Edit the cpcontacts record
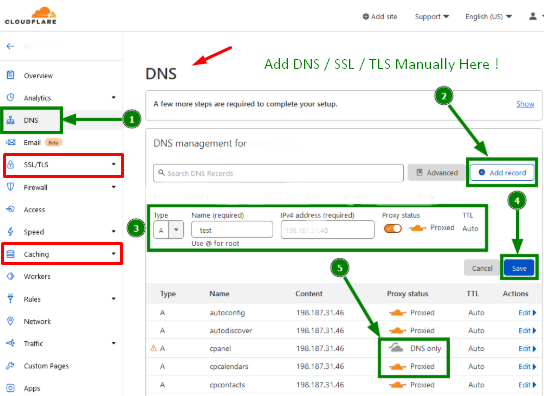Image resolution: width=544 pixels, height=396 pixels. 527,385
